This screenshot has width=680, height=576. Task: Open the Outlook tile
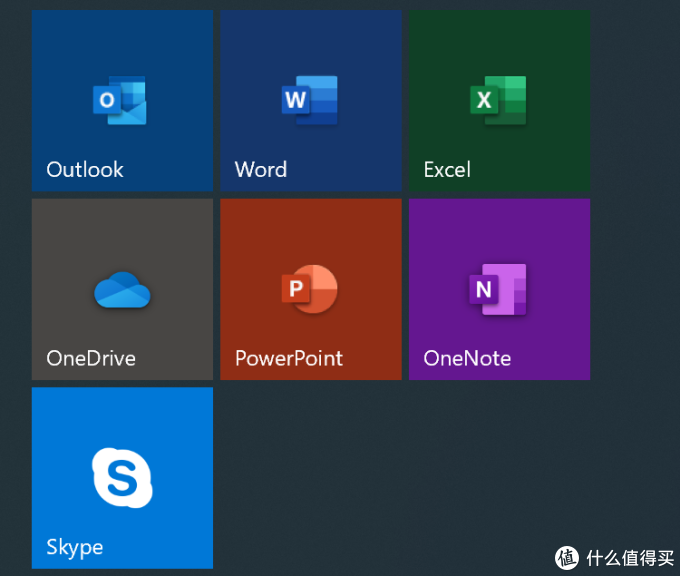pos(122,101)
